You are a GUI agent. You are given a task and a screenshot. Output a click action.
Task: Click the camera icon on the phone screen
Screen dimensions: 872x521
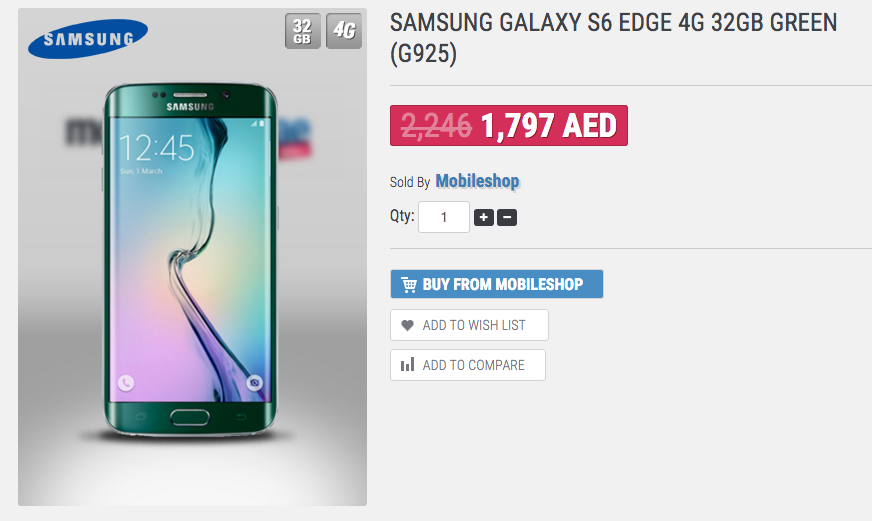[255, 382]
